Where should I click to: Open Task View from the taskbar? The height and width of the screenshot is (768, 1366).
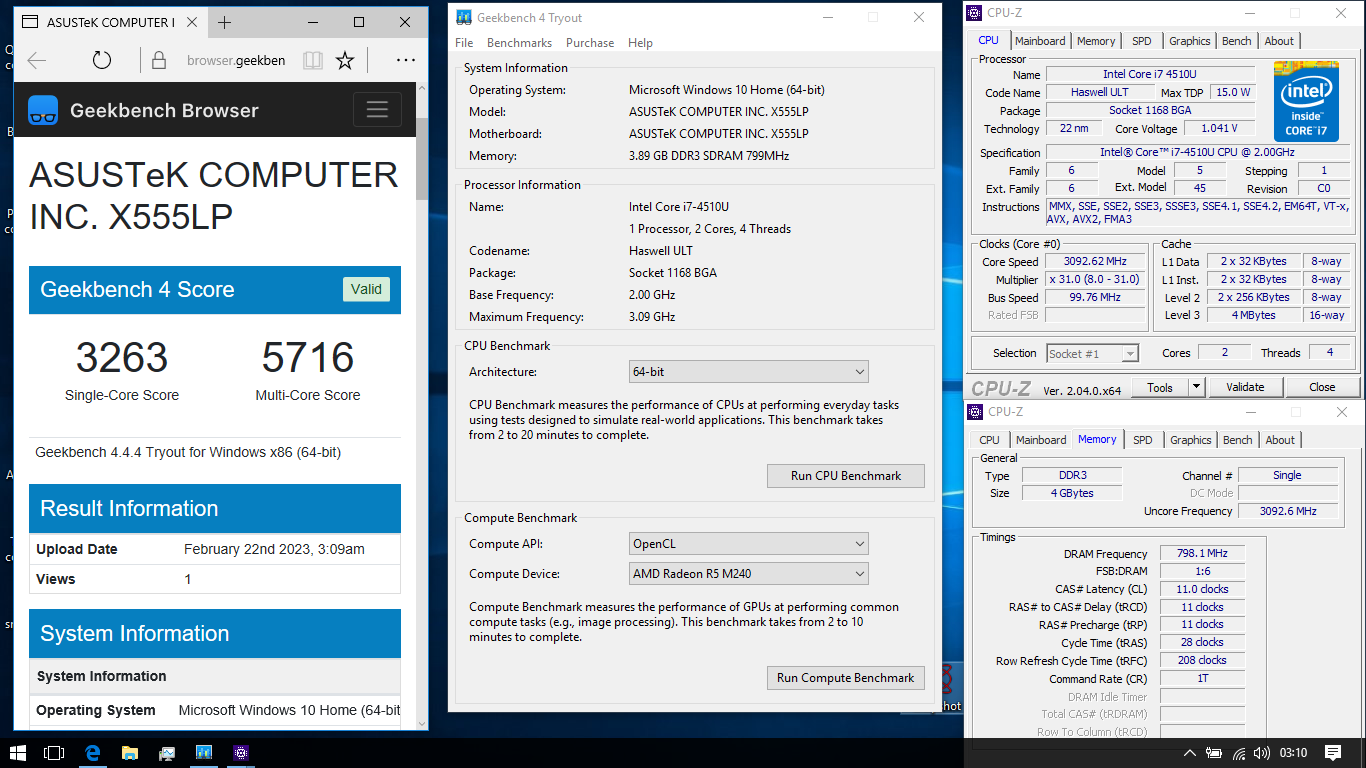[x=54, y=752]
